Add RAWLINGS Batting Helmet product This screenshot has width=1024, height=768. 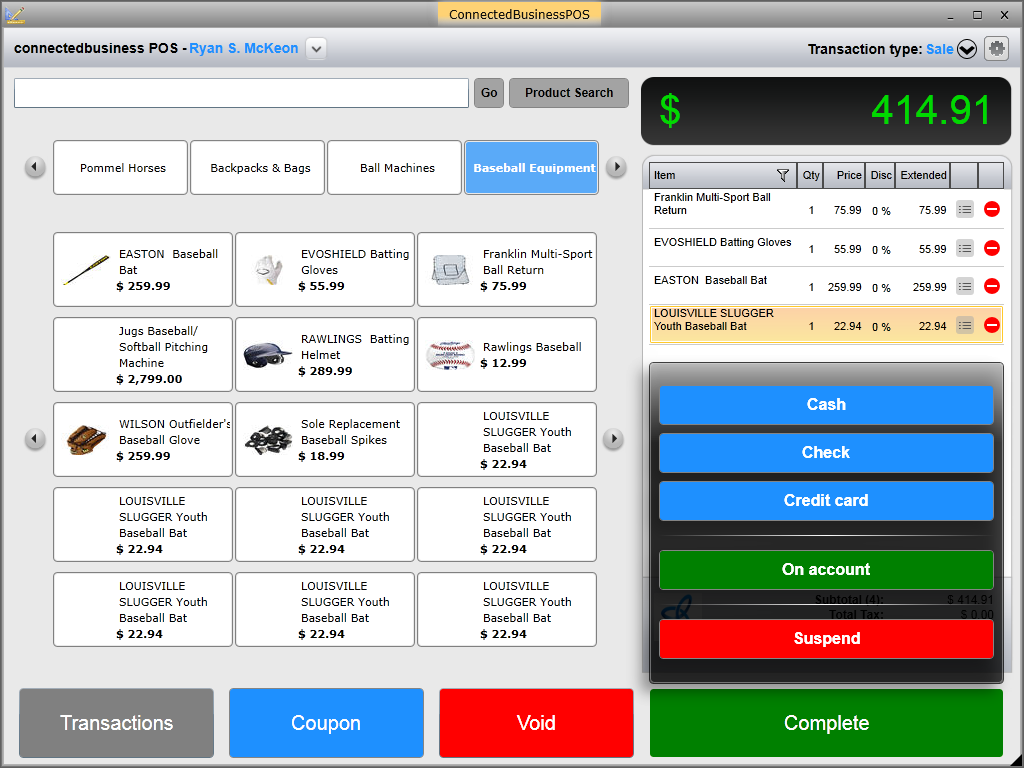325,355
